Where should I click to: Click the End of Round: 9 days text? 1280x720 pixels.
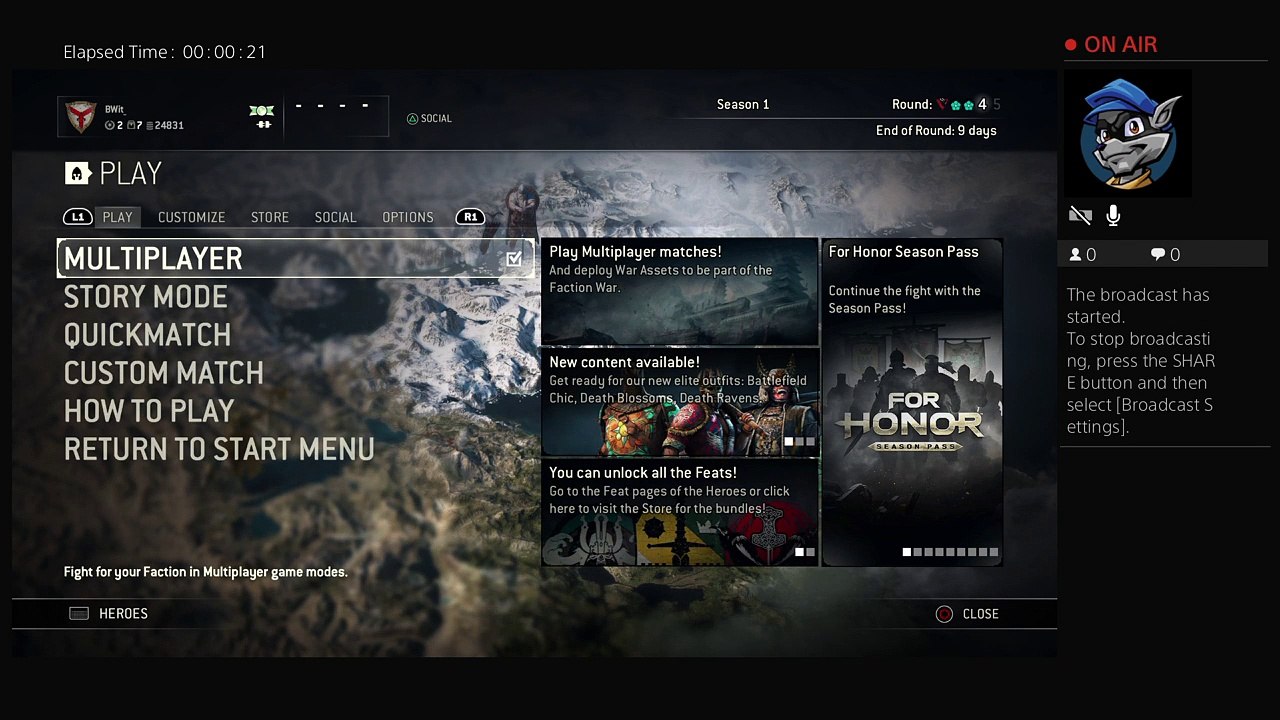point(936,130)
